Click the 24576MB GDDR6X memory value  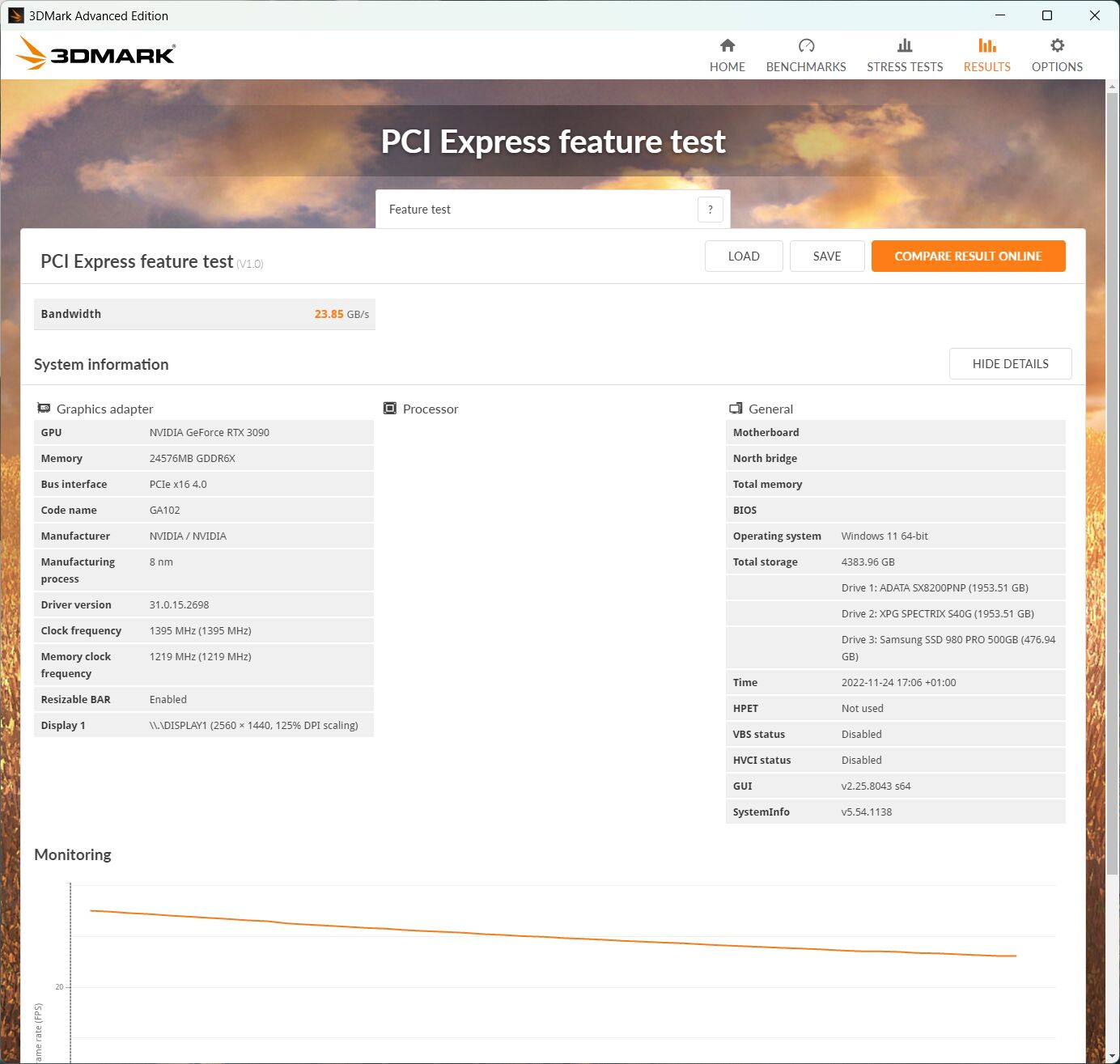pyautogui.click(x=193, y=459)
